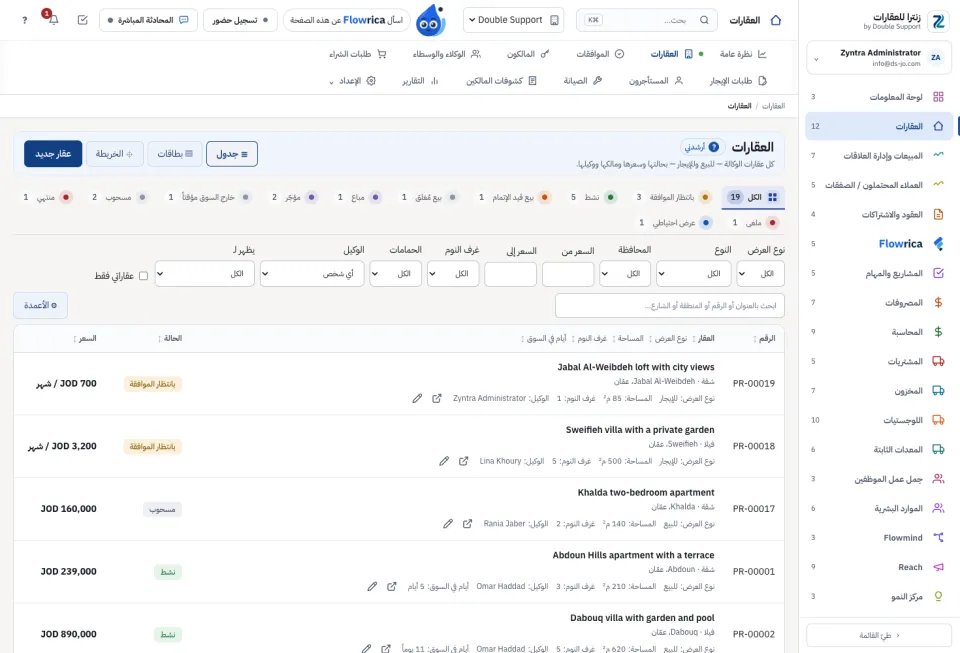The width and height of the screenshot is (960, 653).
Task: Filter by منتهي expired status chip
Action: [x=48, y=197]
